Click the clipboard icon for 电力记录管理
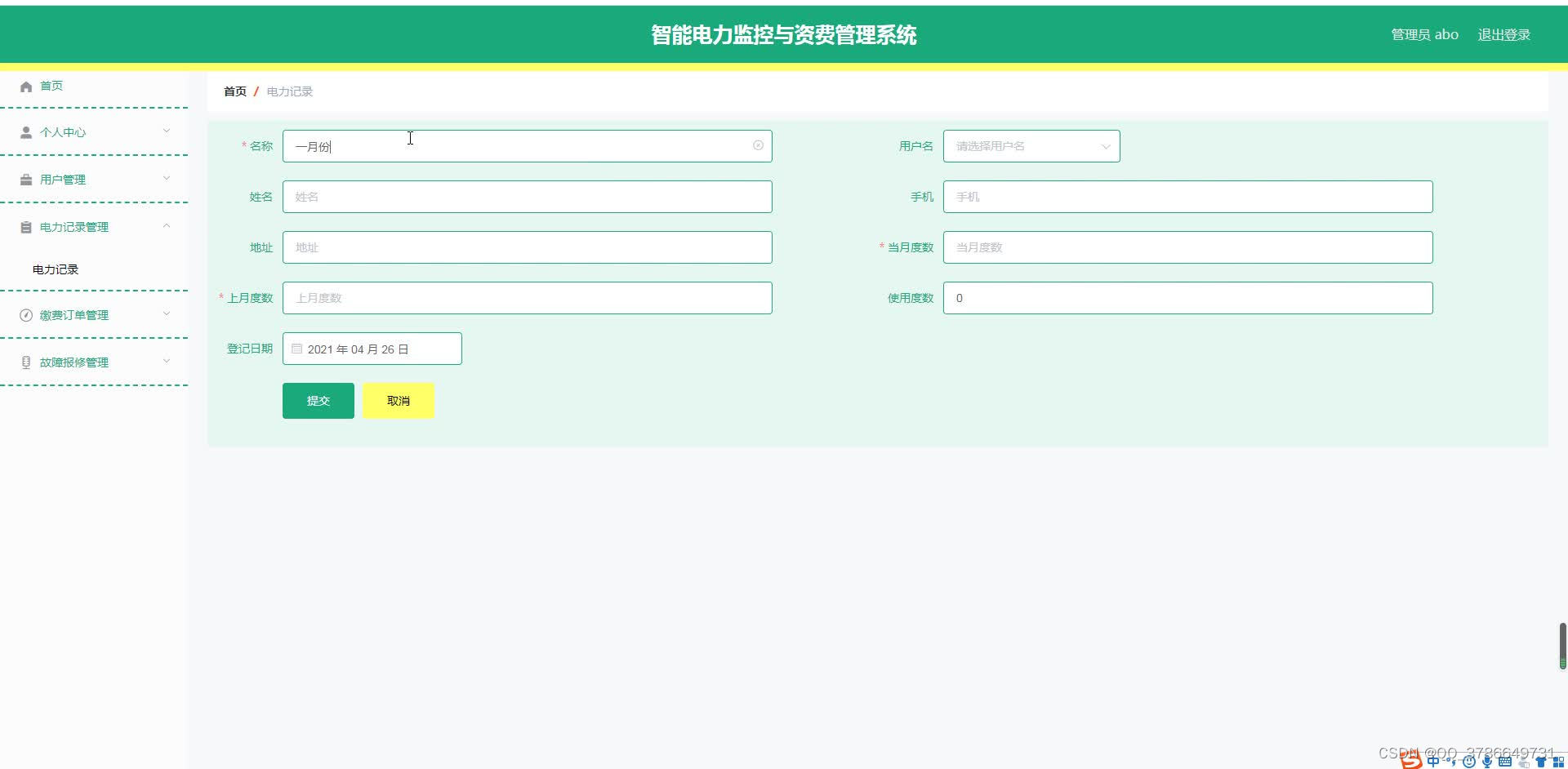The image size is (1568, 769). click(26, 227)
